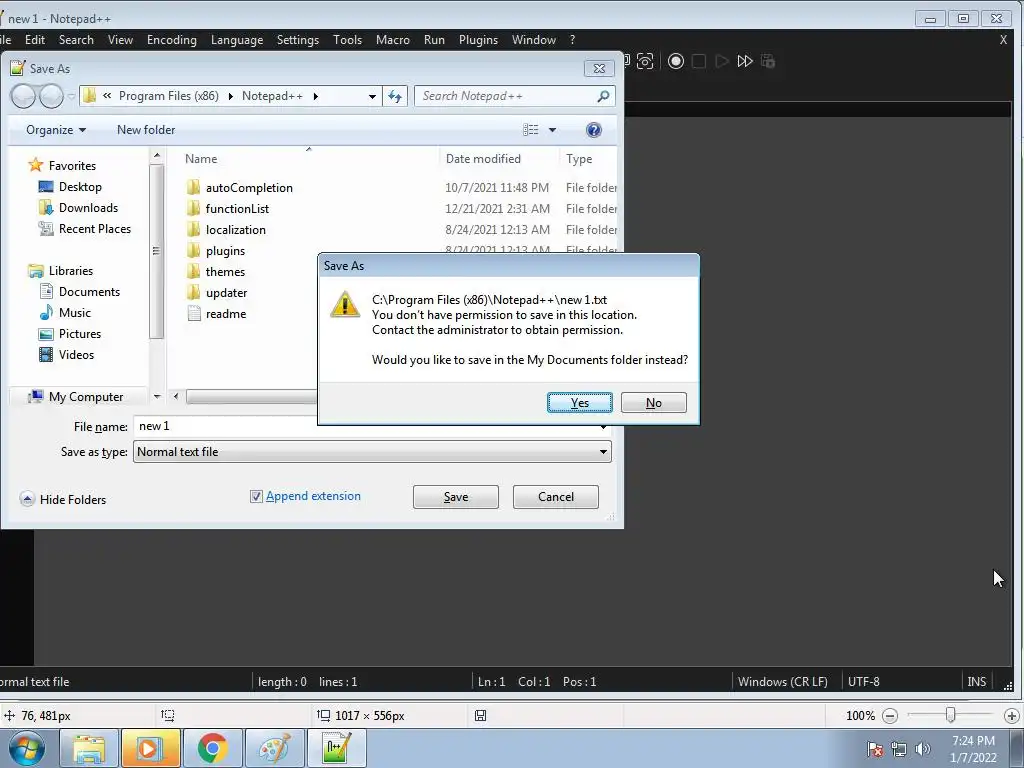Click the Monitoring (eye) toolbar icon in Notepad++

click(645, 61)
